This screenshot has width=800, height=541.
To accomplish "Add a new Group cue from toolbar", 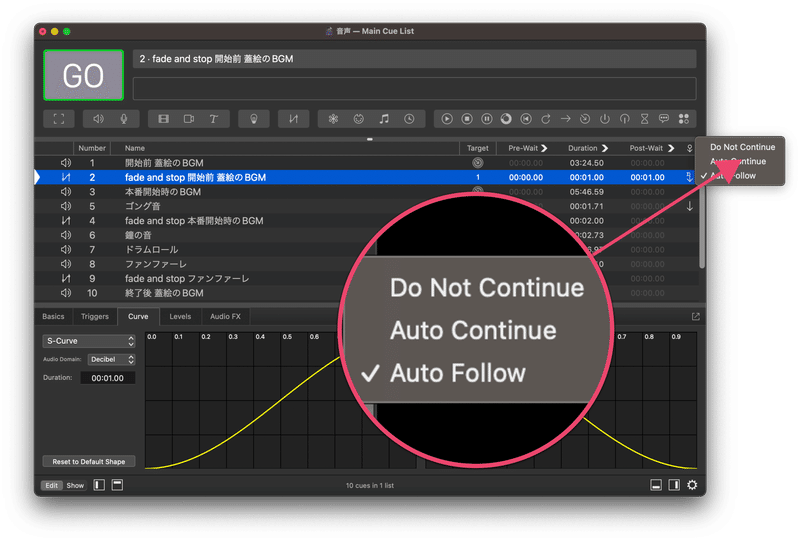I will [x=59, y=119].
